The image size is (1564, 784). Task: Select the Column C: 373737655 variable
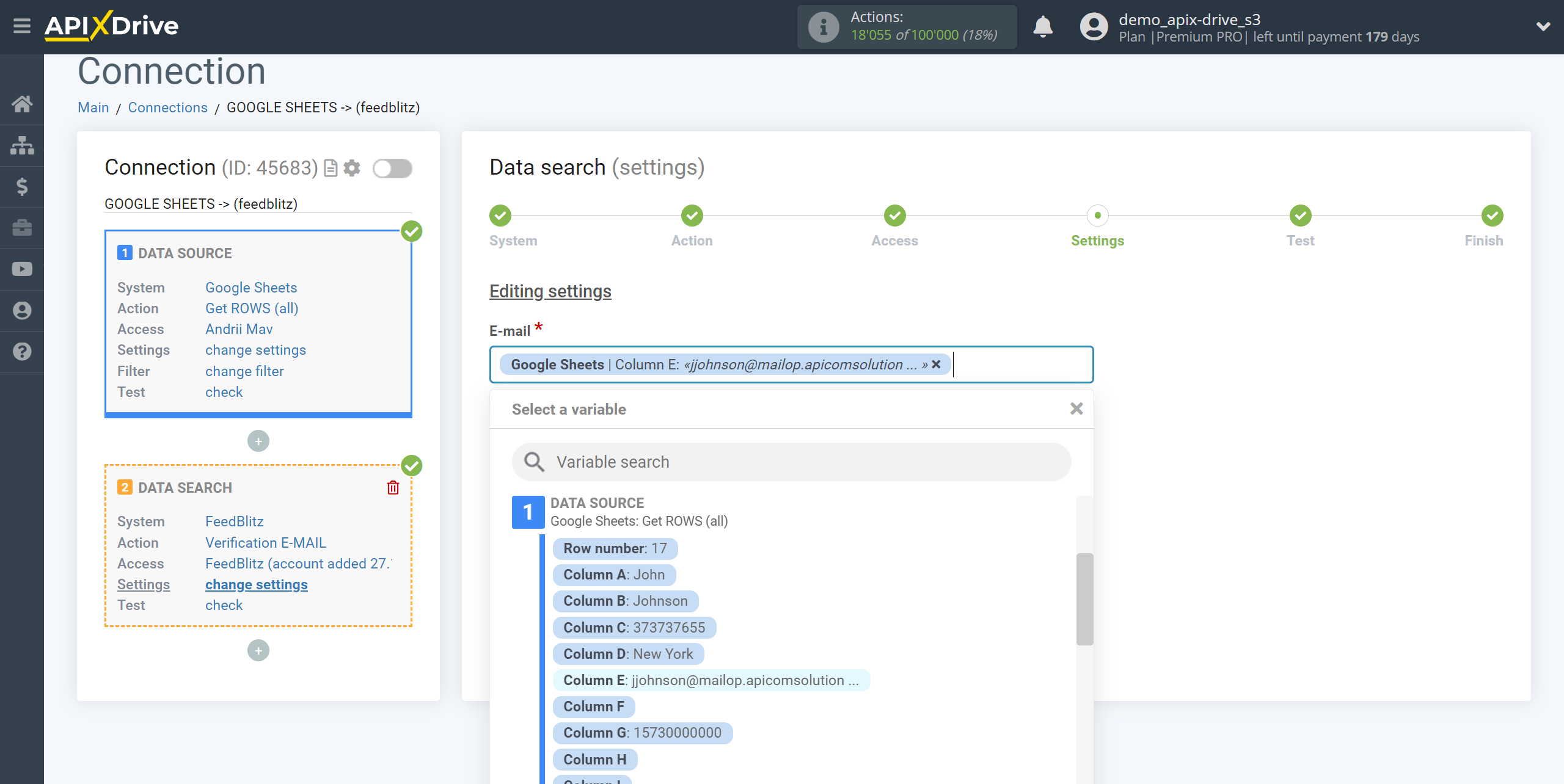coord(634,628)
